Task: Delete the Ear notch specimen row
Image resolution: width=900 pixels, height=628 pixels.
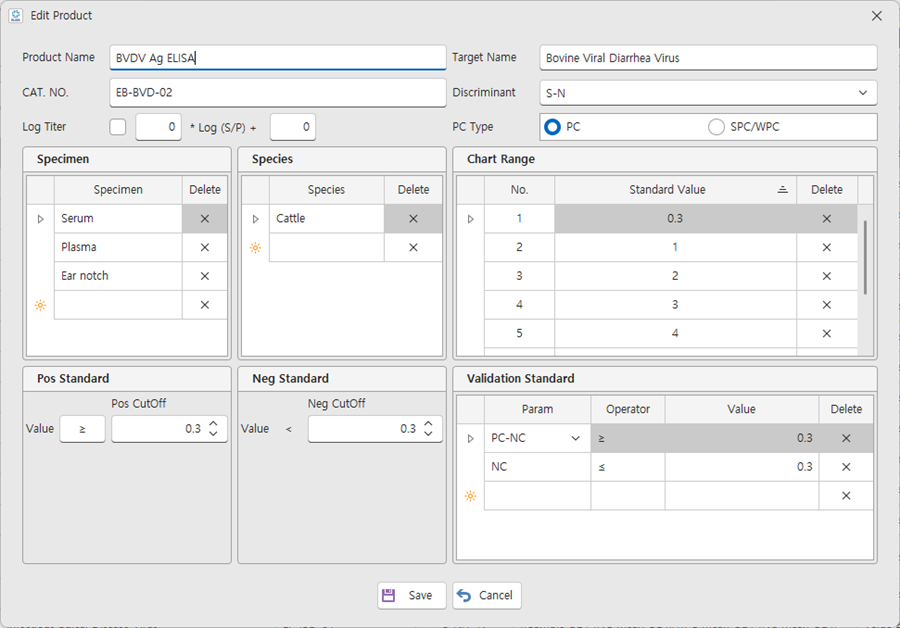Action: (x=204, y=276)
